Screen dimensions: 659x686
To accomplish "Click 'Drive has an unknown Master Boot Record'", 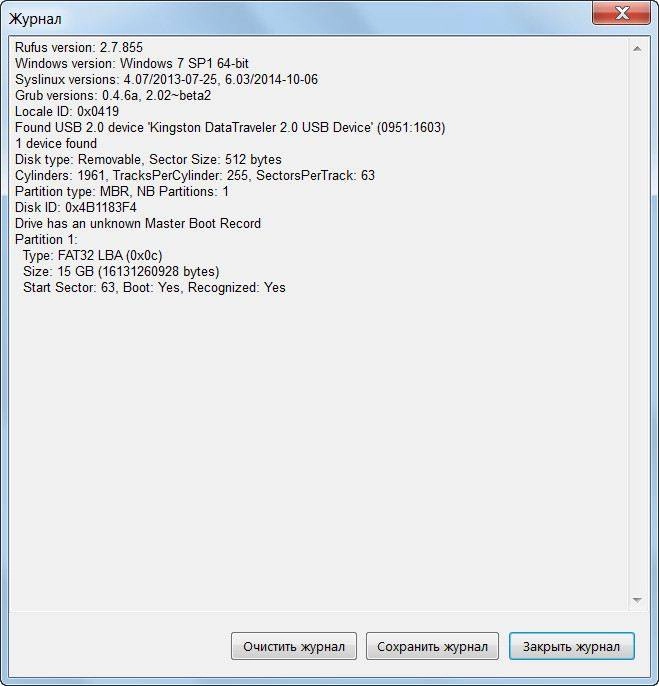I will 138,224.
